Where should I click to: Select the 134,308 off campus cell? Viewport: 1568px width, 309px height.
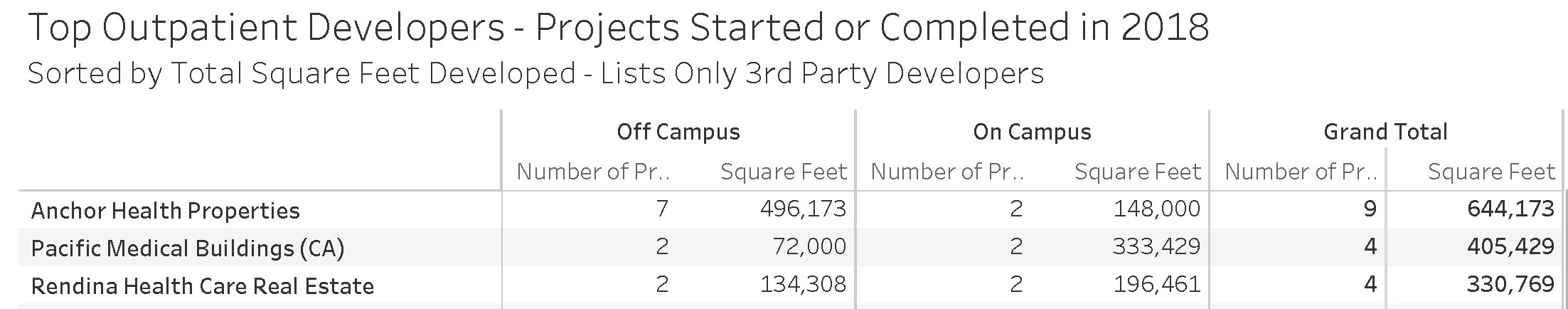(x=803, y=284)
